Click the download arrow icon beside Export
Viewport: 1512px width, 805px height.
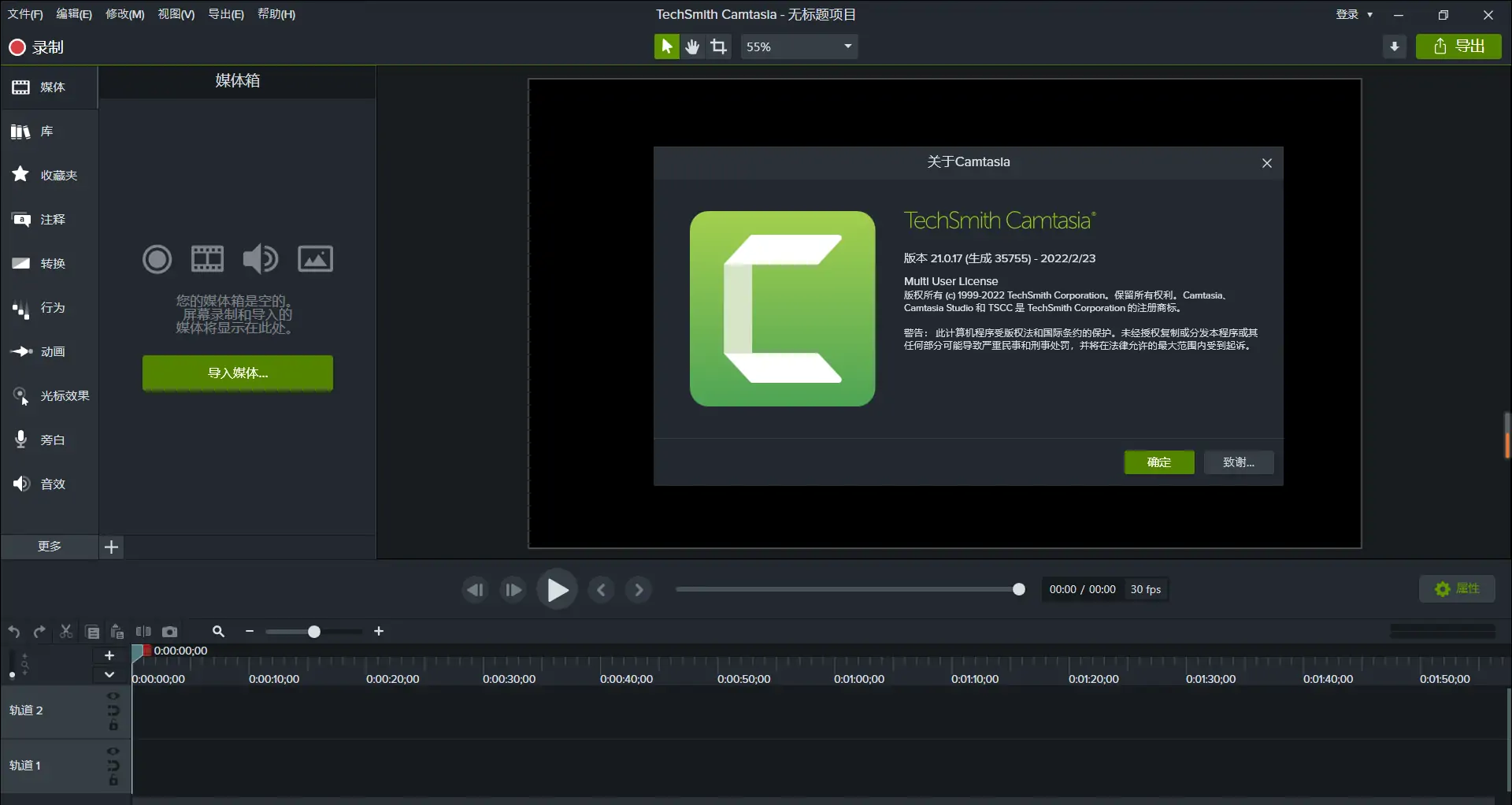(1395, 46)
